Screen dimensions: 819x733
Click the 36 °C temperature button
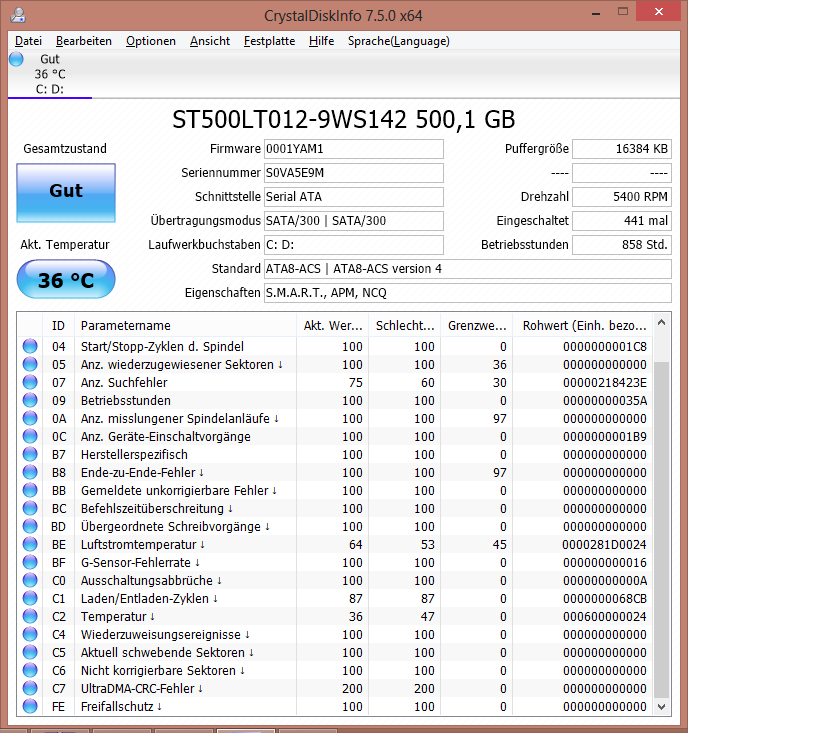(x=66, y=280)
